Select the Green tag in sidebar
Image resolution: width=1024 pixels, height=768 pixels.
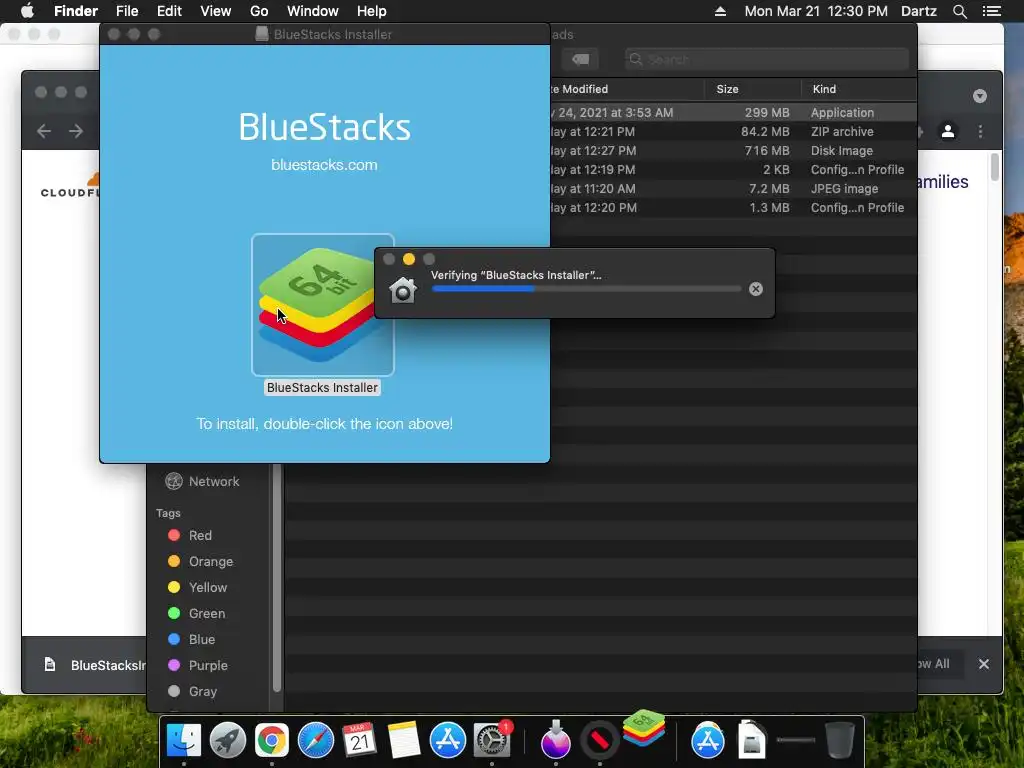(x=197, y=614)
